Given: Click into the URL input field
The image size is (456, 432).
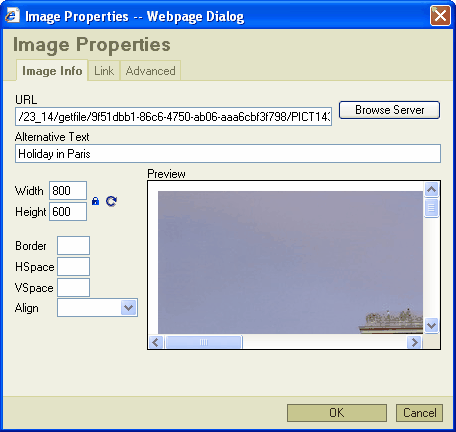Looking at the screenshot, I should (x=173, y=117).
